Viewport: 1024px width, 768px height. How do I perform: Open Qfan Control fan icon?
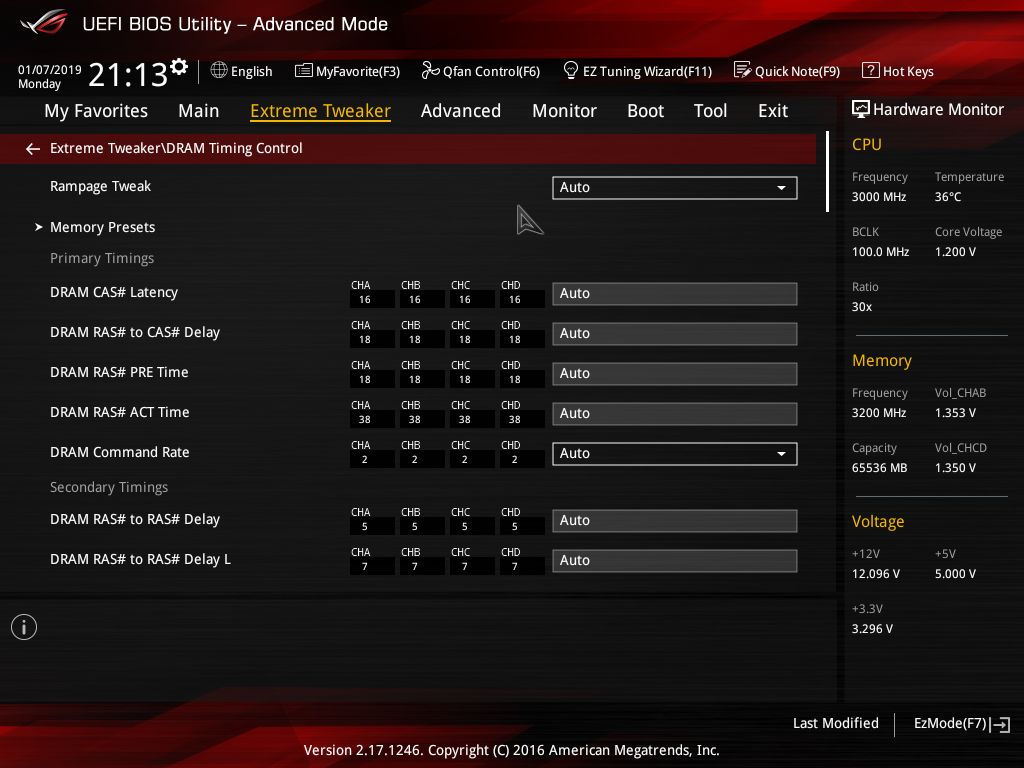click(x=430, y=70)
